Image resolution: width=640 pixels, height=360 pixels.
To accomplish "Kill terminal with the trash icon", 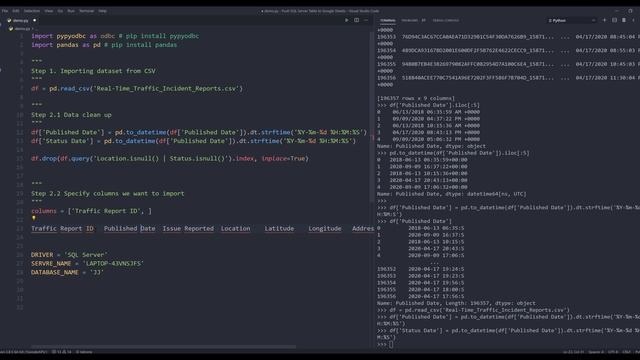I will (624, 20).
